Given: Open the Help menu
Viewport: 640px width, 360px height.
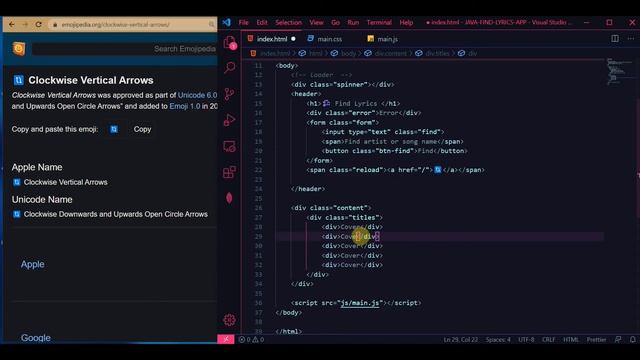Looking at the screenshot, I should coord(406,22).
